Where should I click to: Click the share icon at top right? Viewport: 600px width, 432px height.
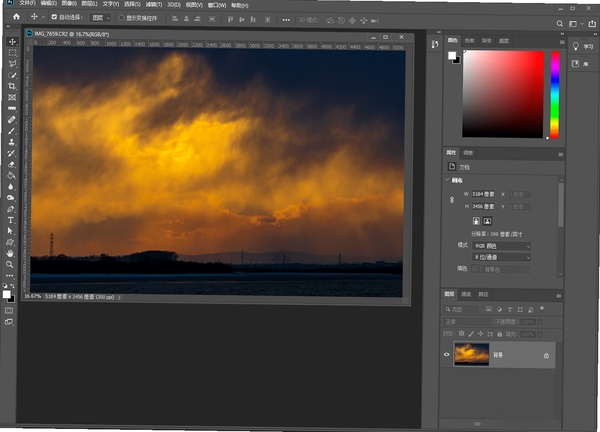point(592,24)
